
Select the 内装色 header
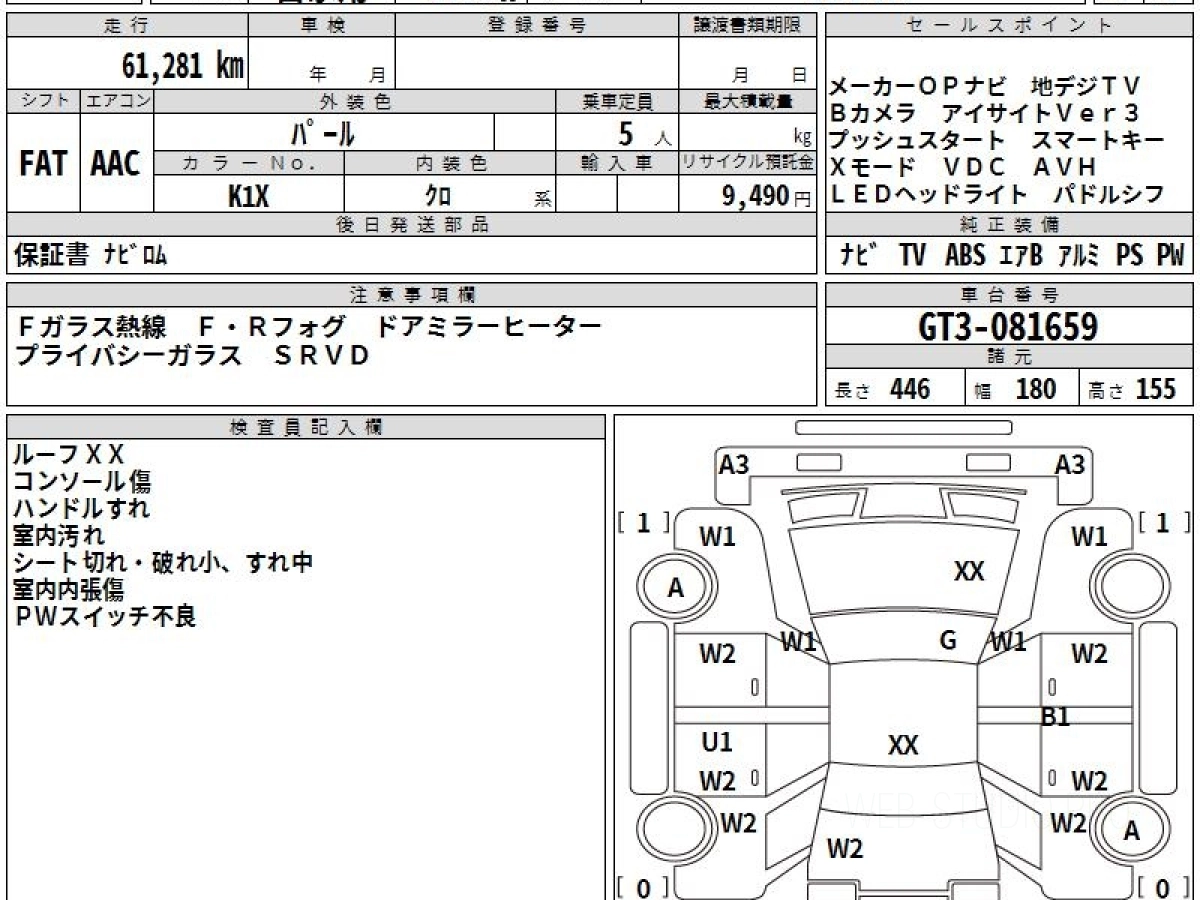click(449, 163)
